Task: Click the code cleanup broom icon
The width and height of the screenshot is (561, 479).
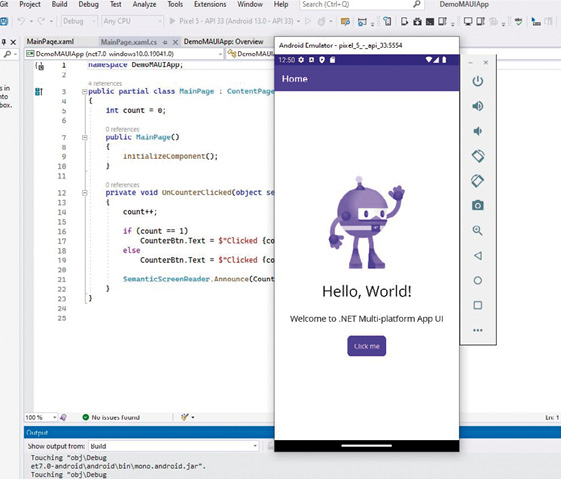Action: pyautogui.click(x=185, y=417)
